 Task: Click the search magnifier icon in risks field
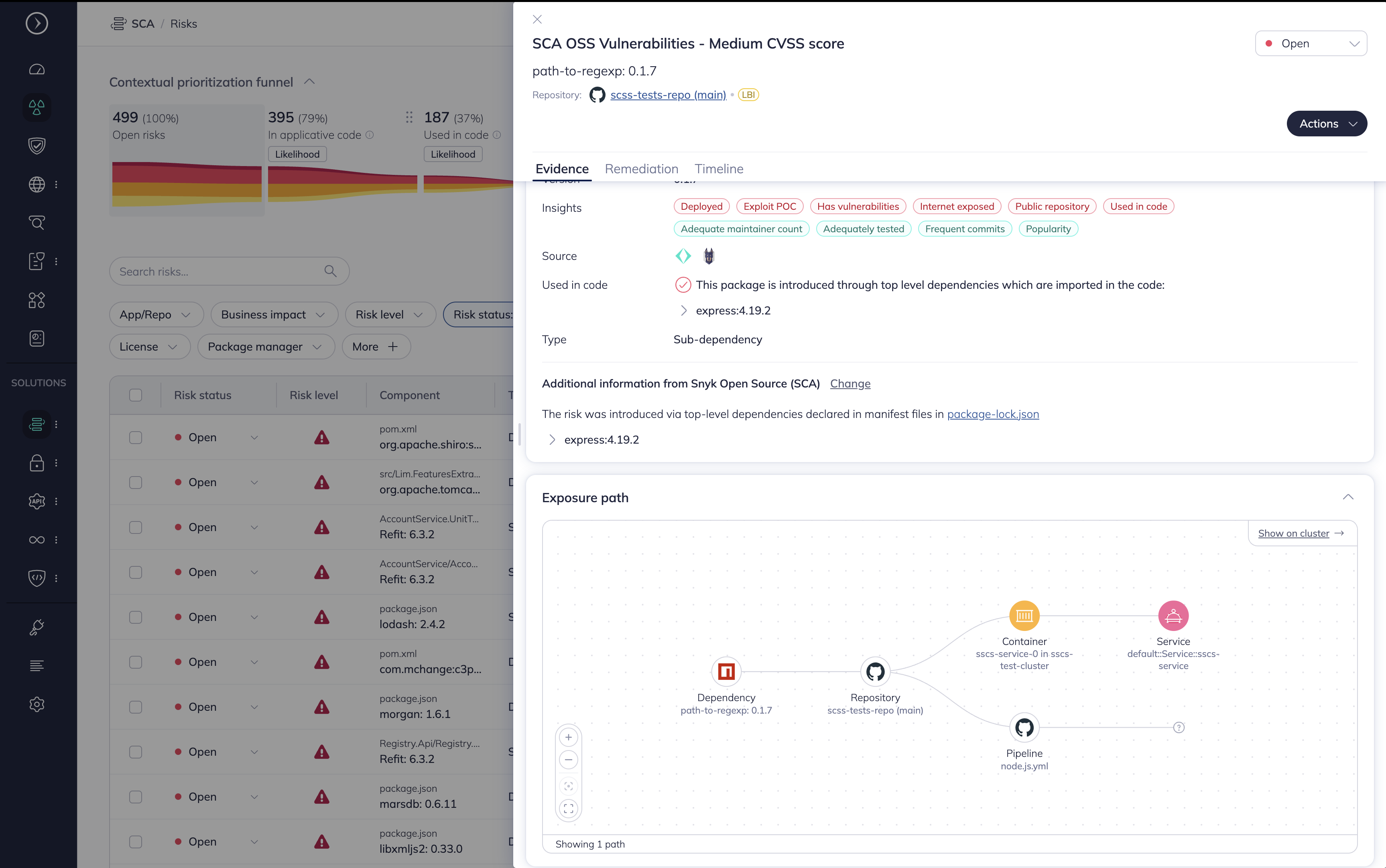(x=330, y=271)
